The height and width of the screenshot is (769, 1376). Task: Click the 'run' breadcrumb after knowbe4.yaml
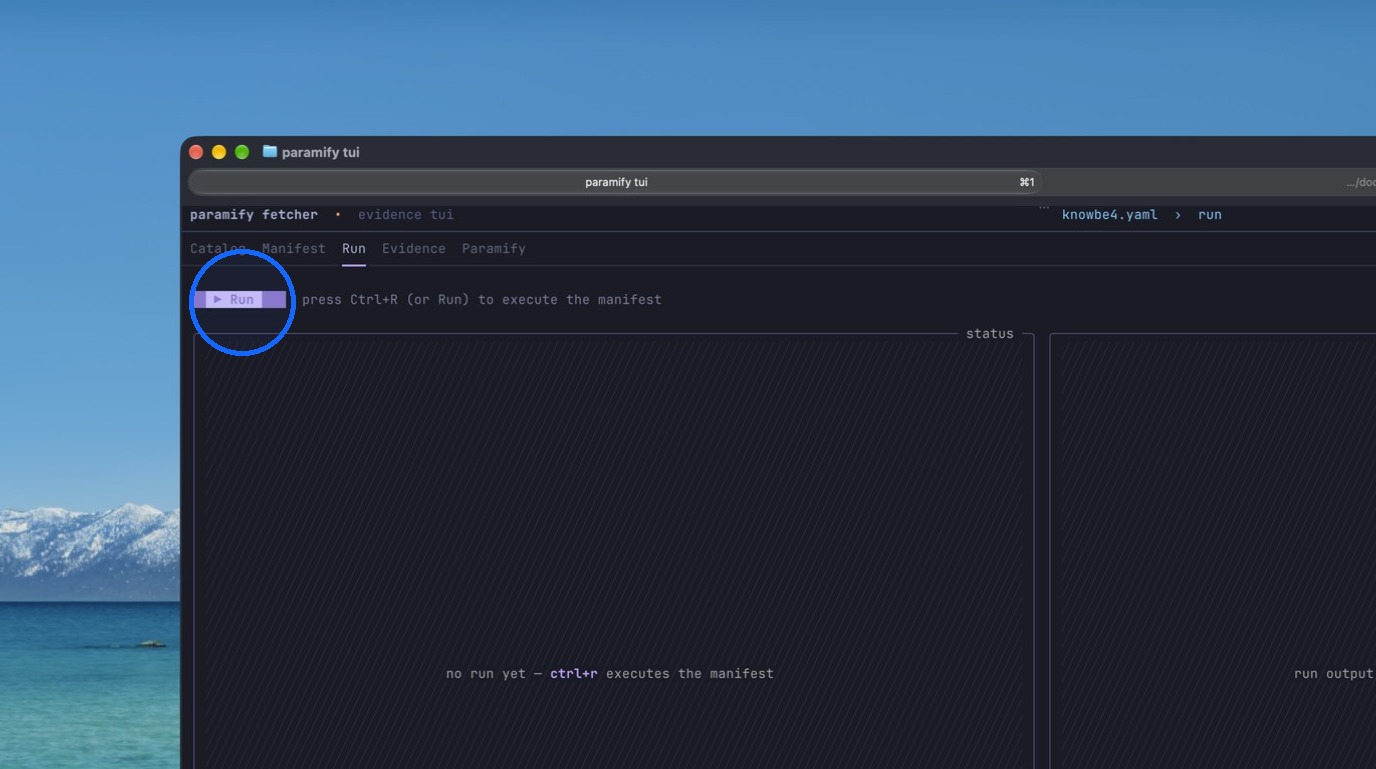coord(1210,214)
